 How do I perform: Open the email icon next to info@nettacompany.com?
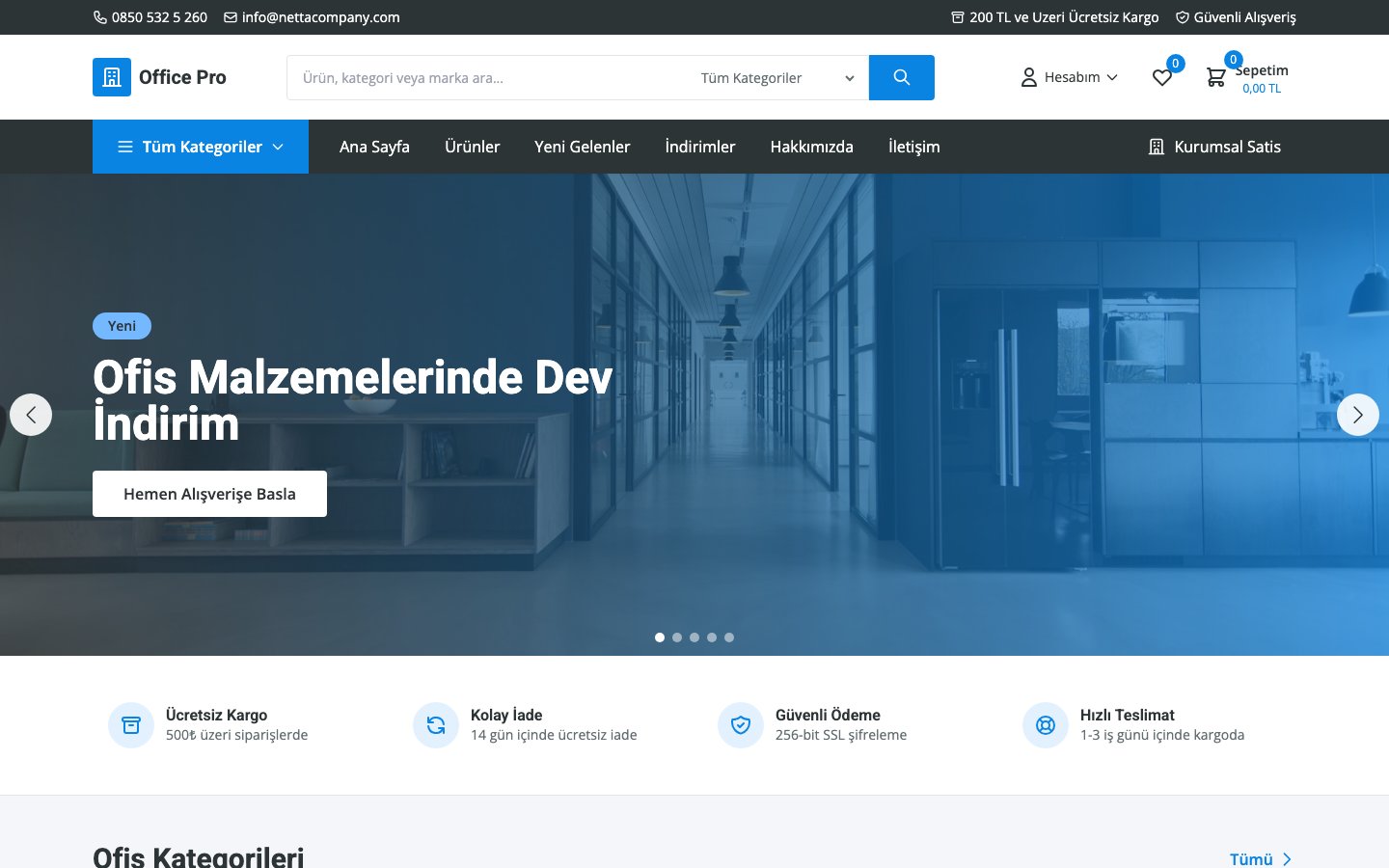(x=229, y=17)
